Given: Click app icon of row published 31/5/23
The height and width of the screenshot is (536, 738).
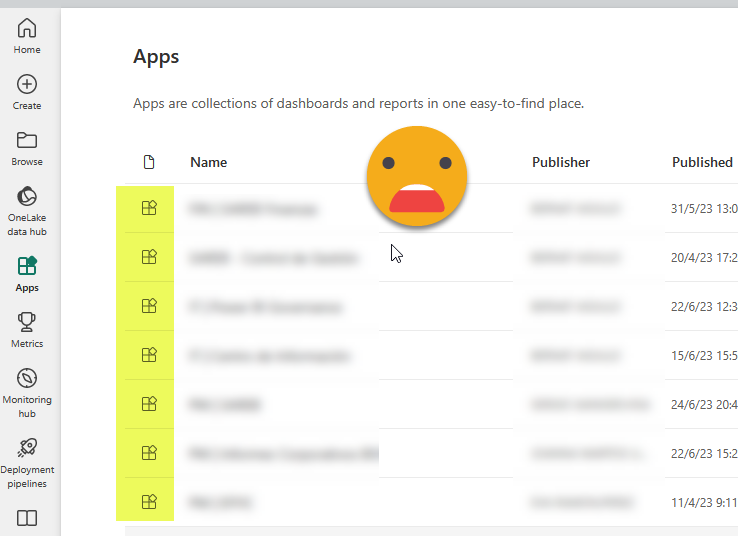Looking at the screenshot, I should point(149,208).
